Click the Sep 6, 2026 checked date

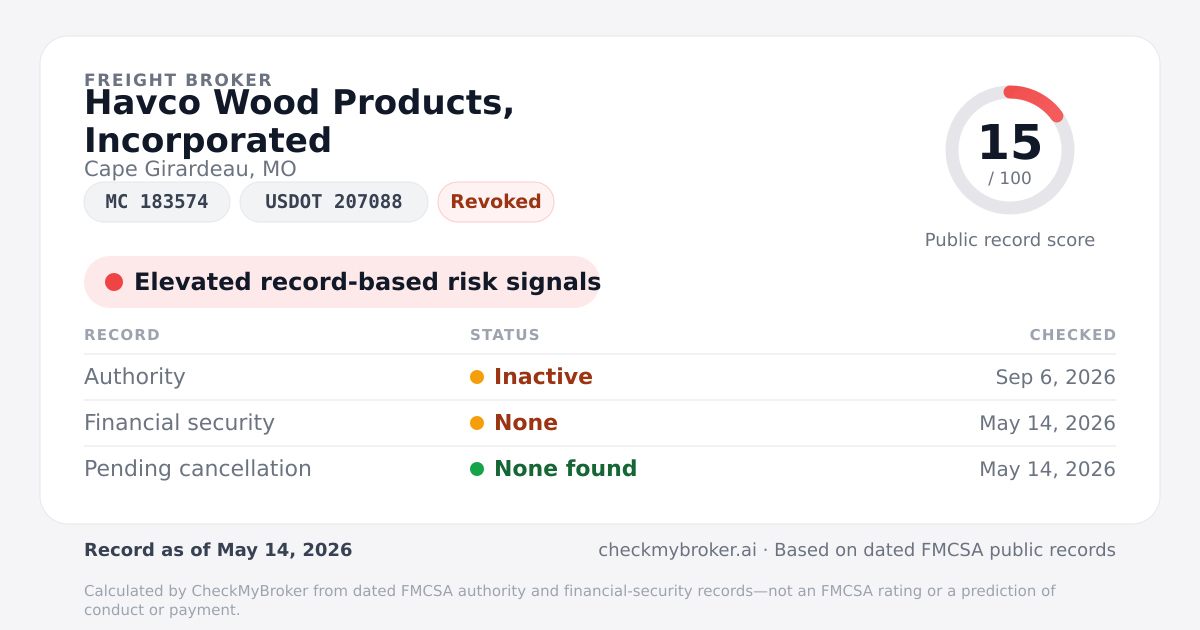pos(1055,377)
